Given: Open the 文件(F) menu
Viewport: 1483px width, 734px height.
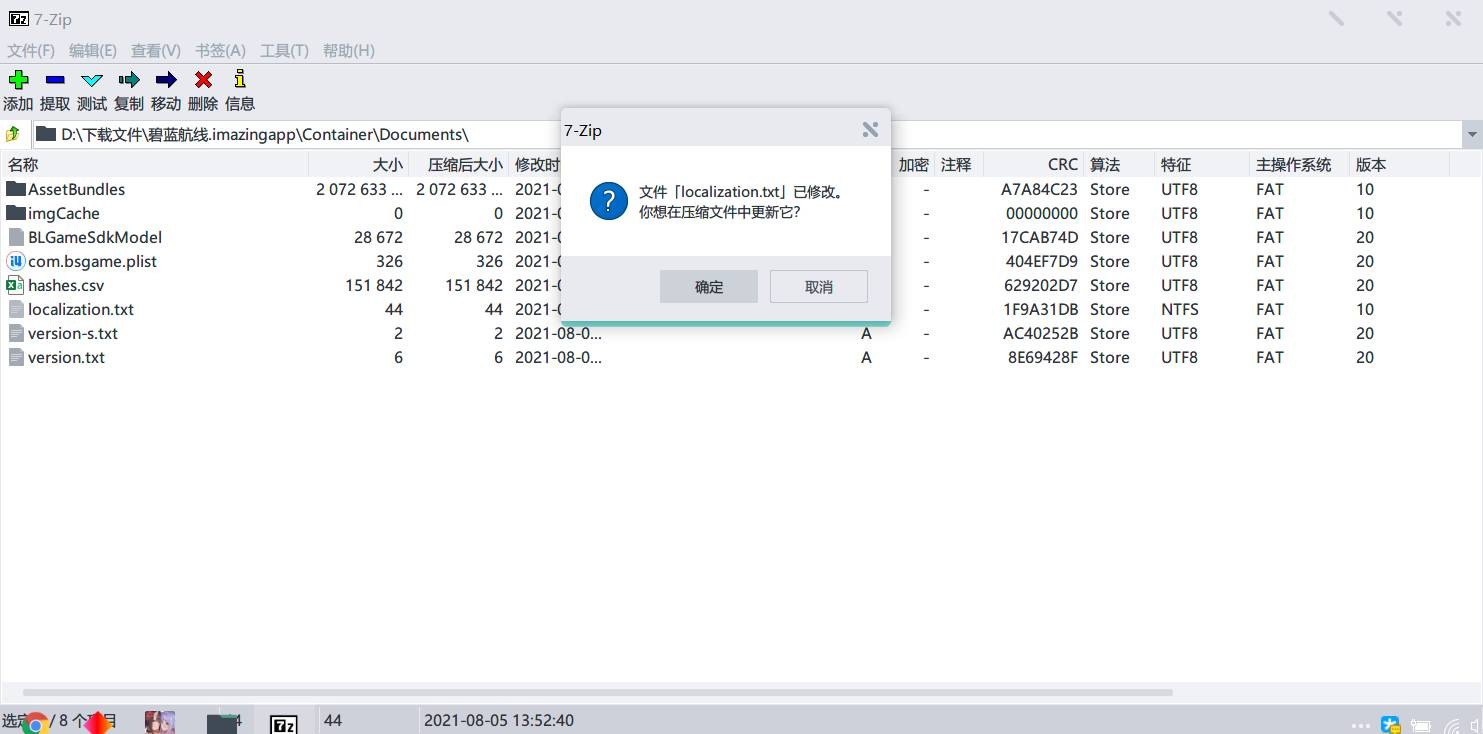Looking at the screenshot, I should coord(31,50).
